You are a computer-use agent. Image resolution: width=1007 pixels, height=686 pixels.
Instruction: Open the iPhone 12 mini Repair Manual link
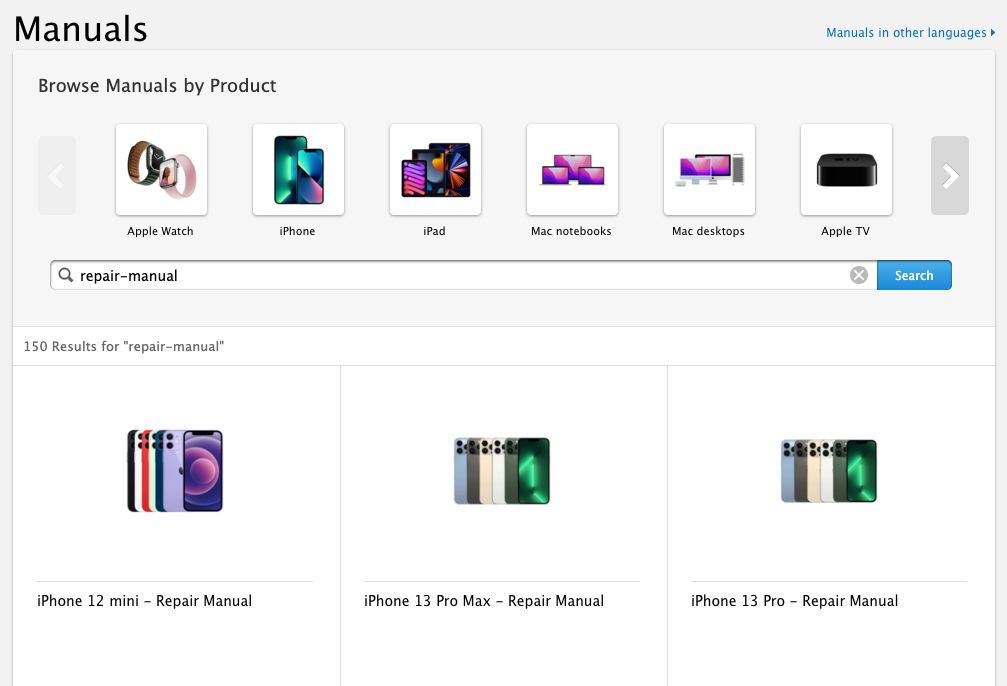[144, 600]
